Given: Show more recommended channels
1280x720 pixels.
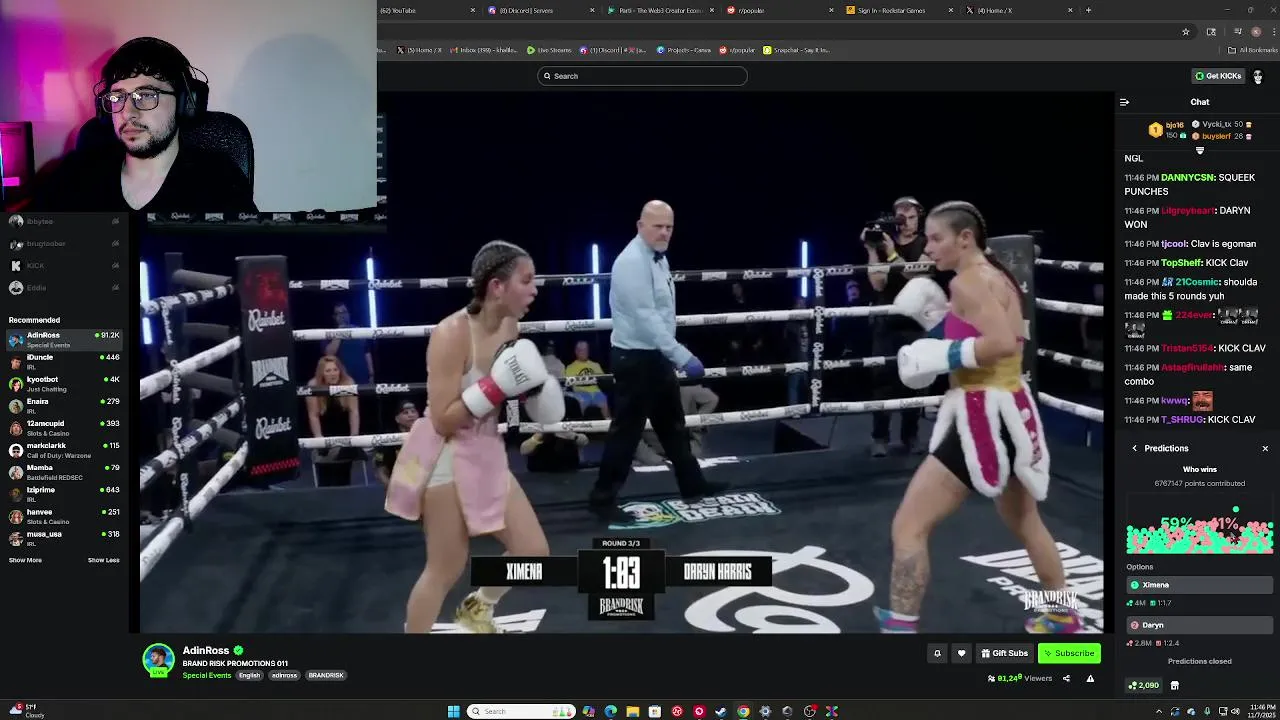Looking at the screenshot, I should tap(25, 560).
